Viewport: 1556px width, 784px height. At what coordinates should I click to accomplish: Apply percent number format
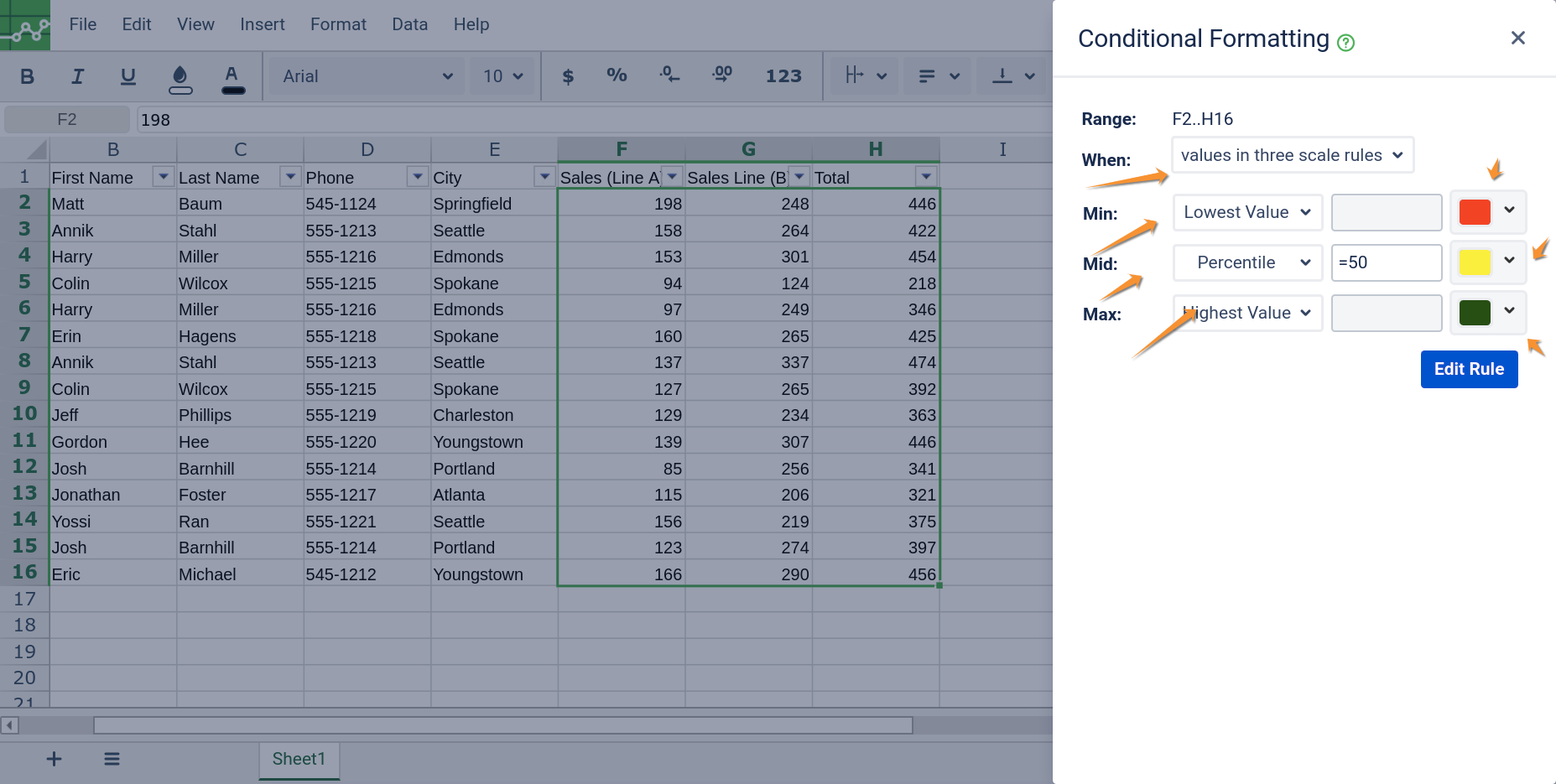click(617, 75)
